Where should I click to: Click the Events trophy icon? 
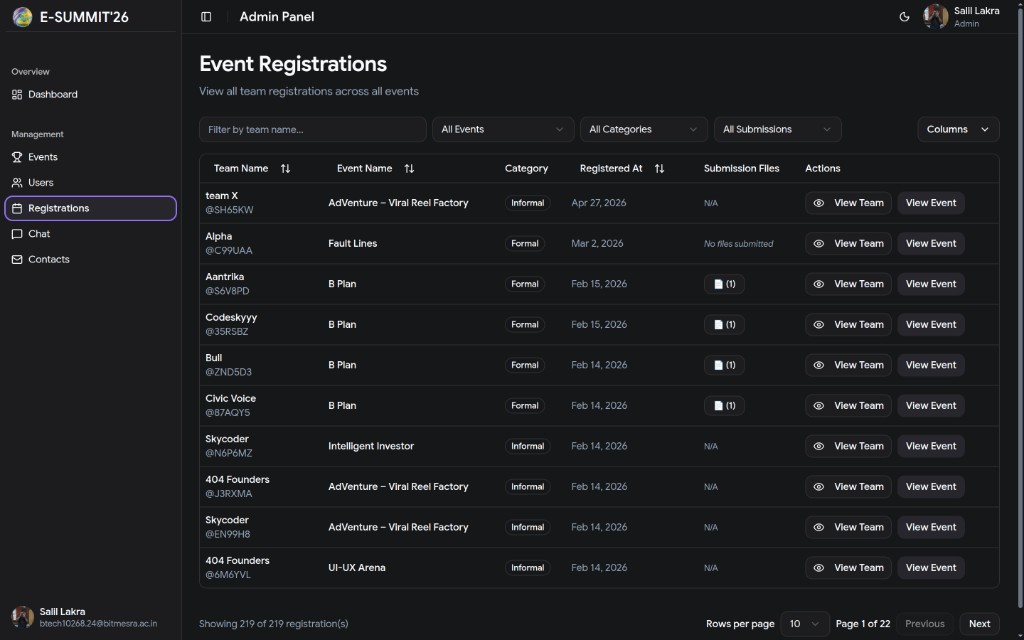click(x=17, y=157)
